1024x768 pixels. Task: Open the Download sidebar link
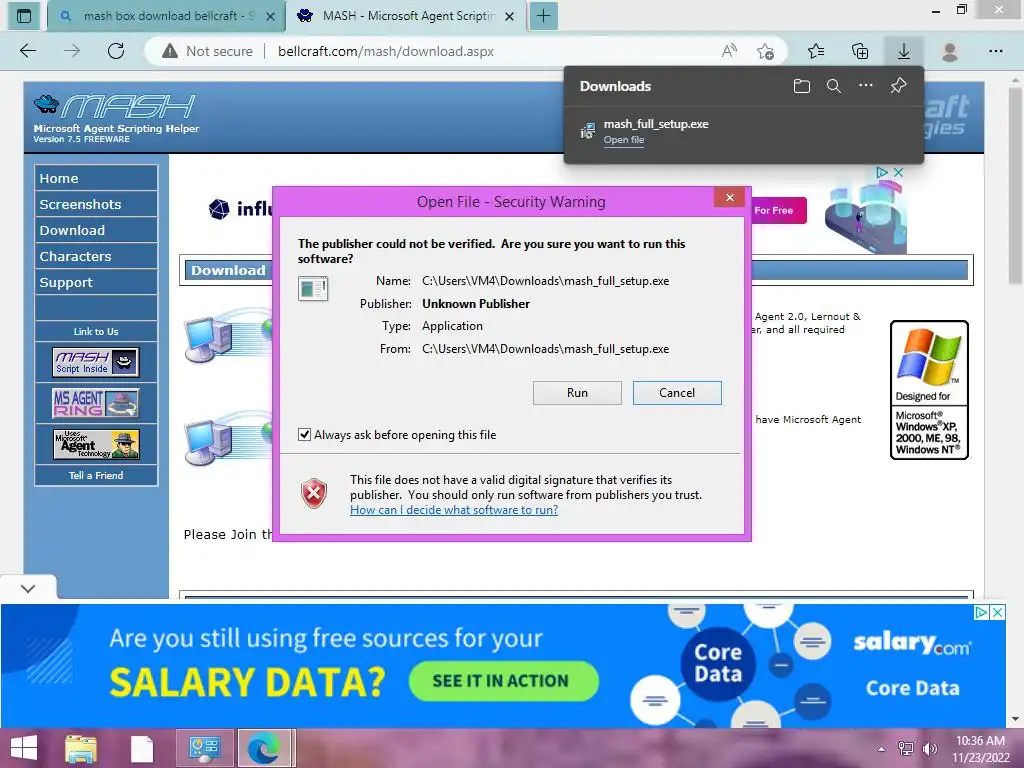(x=96, y=230)
